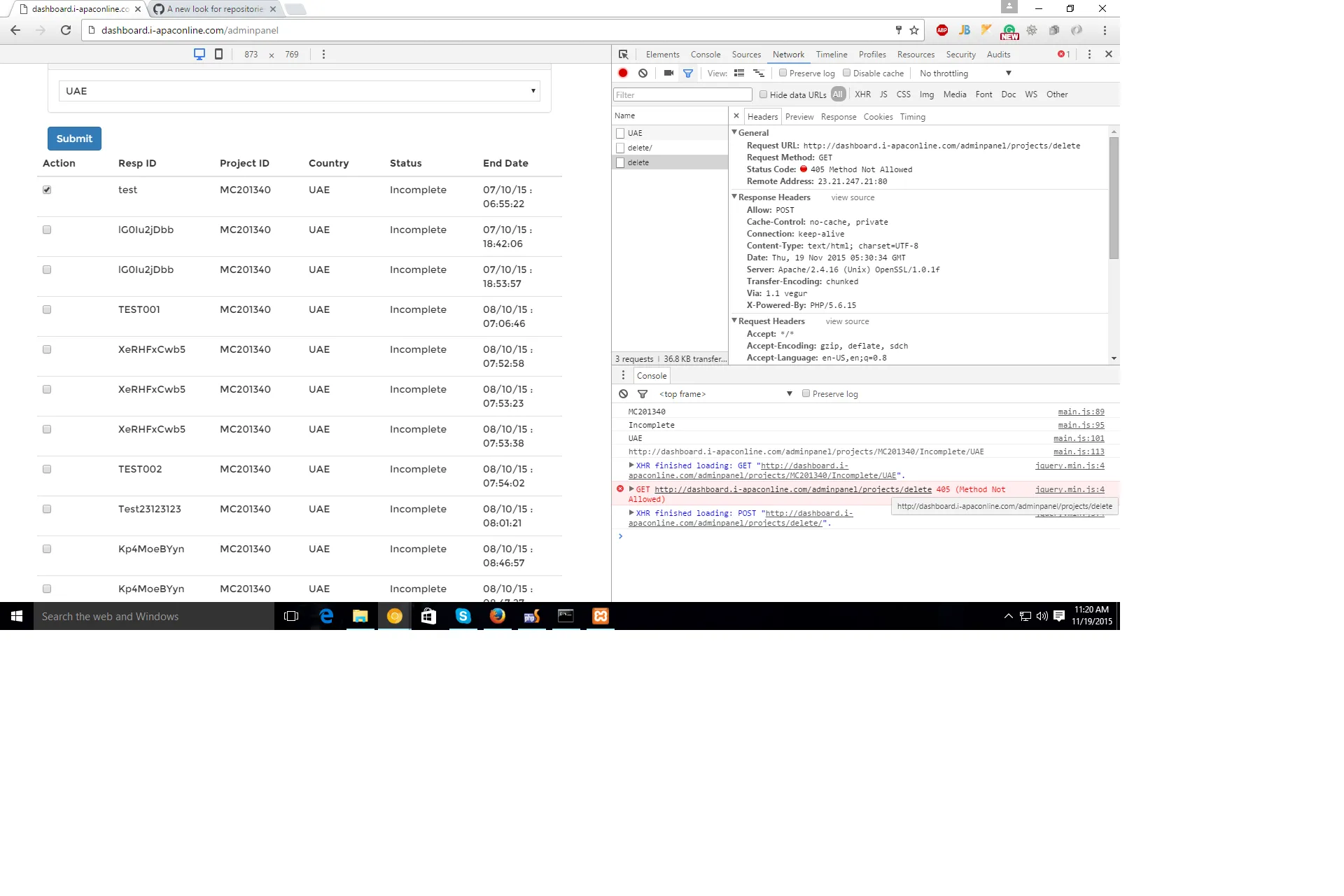Click the blue Submit button
The image size is (1344, 896).
click(74, 139)
